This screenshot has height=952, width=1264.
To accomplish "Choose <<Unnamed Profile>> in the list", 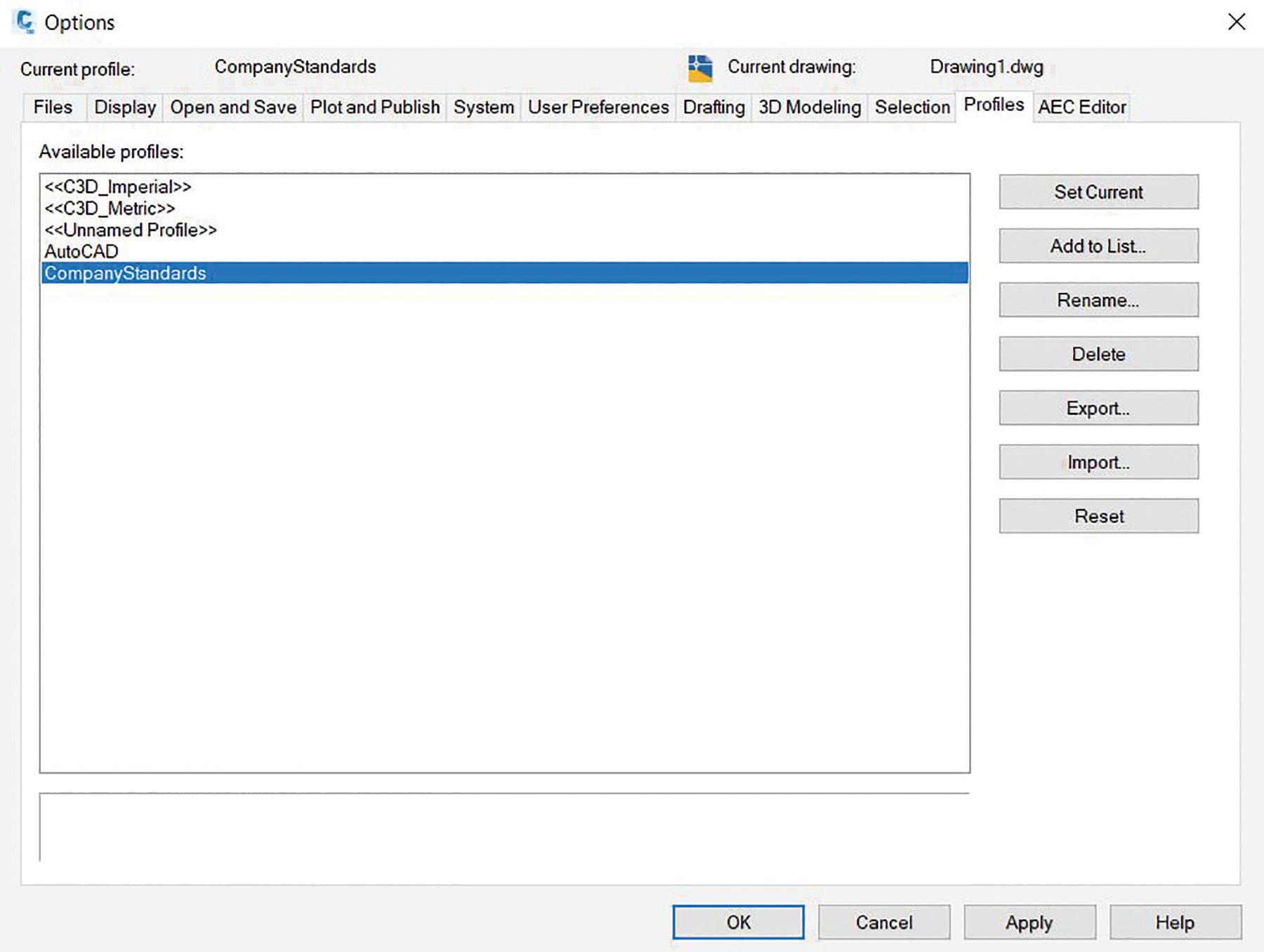I will point(504,230).
